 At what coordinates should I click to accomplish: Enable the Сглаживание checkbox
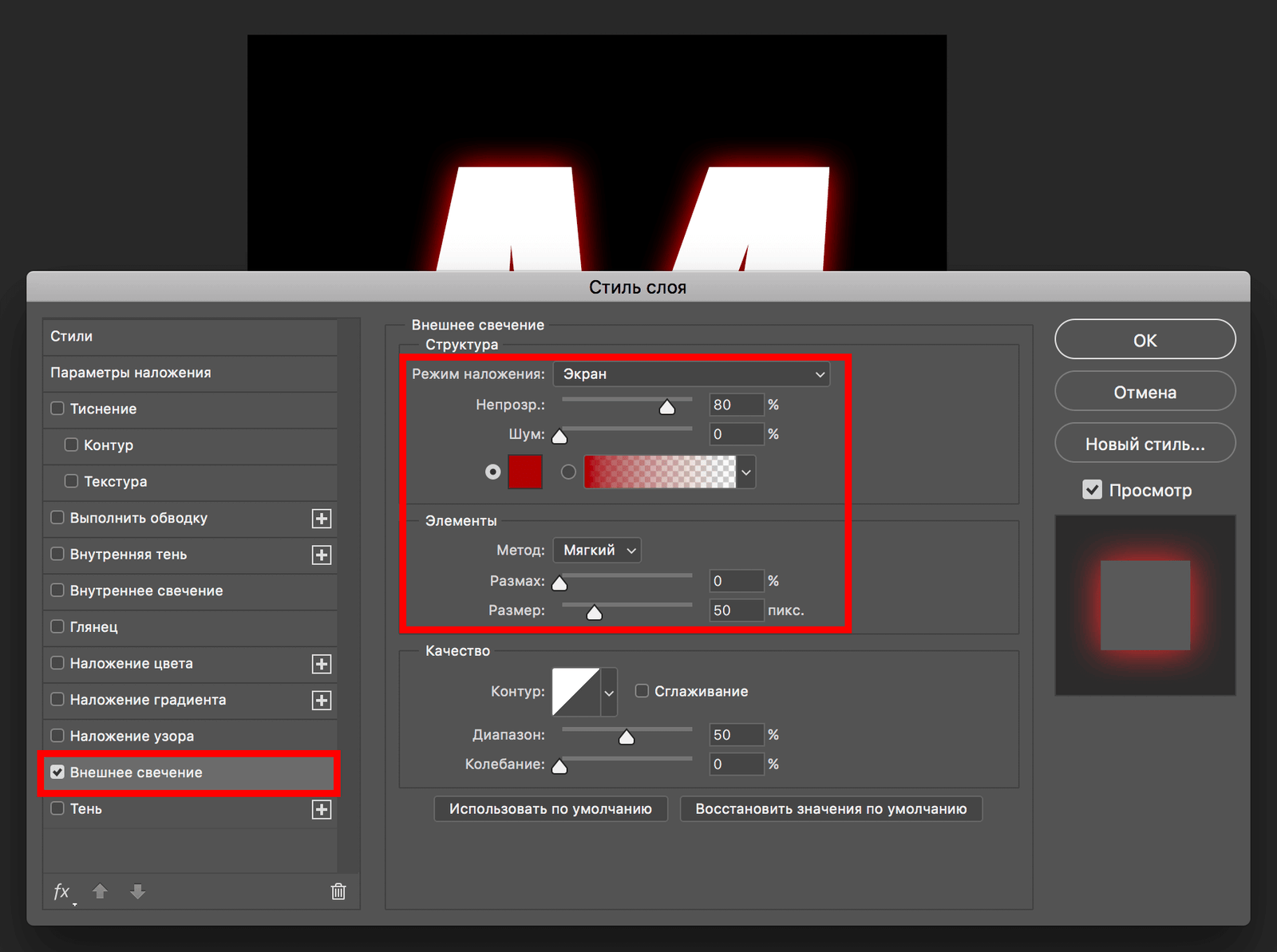pos(642,691)
